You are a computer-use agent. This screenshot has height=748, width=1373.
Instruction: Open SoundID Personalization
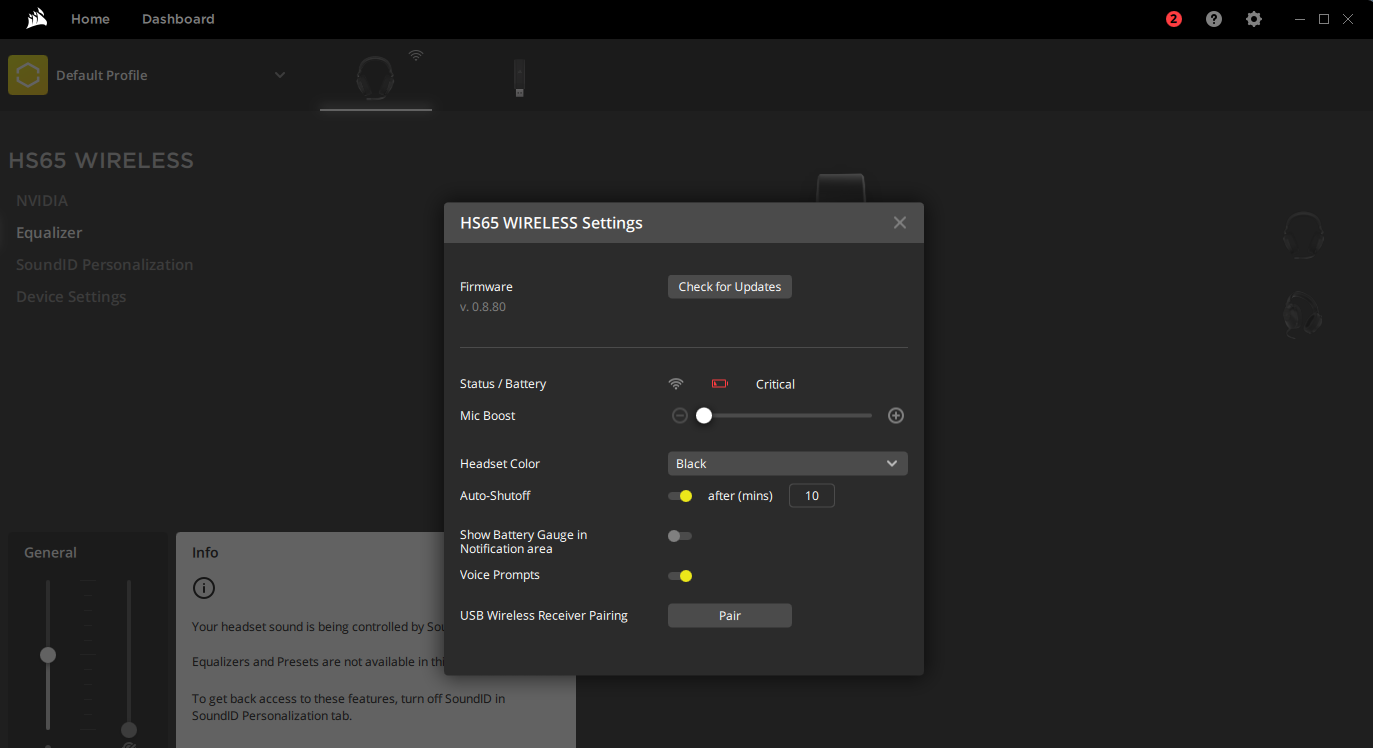[x=105, y=264]
